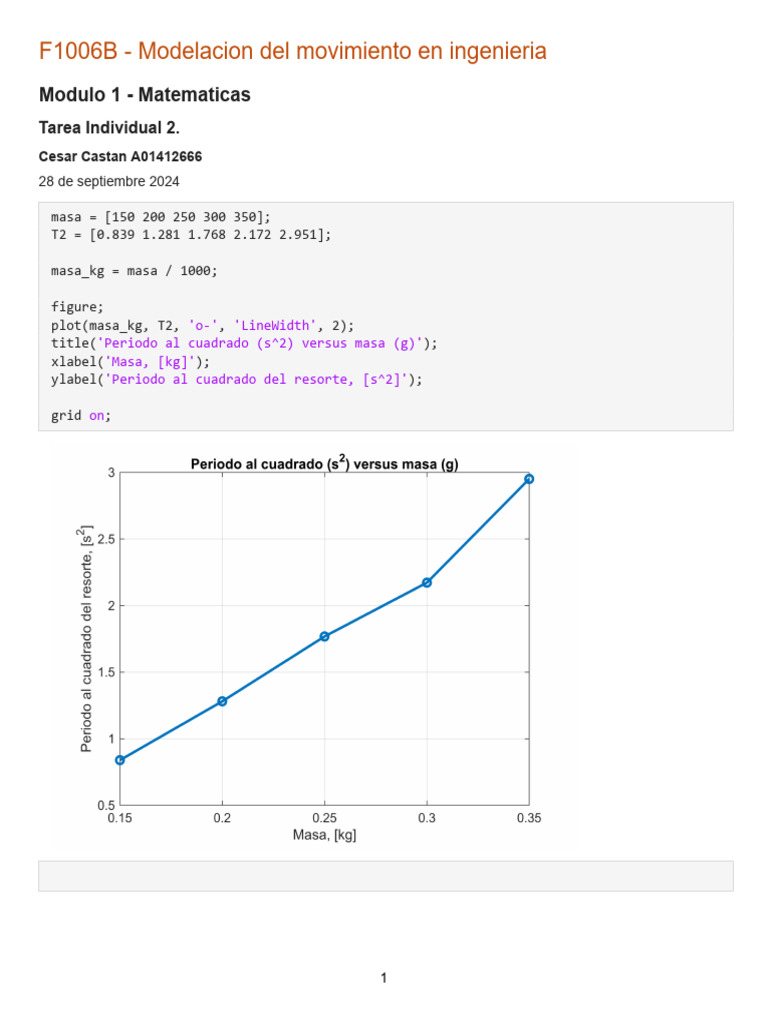
Task: Click the data point marker at mass 0.3
Action: point(427,582)
